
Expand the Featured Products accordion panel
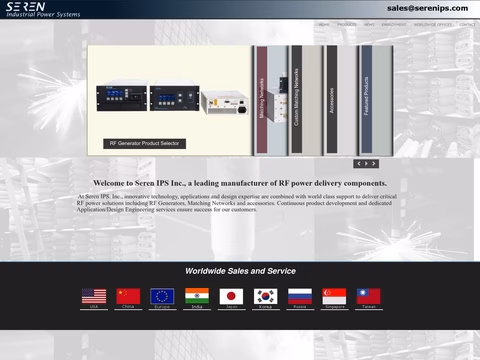367,99
